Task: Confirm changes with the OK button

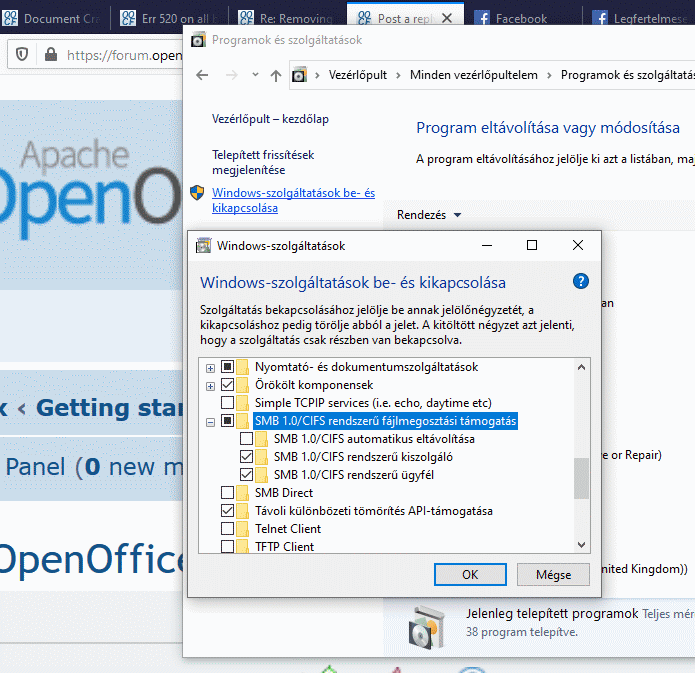Action: (470, 575)
